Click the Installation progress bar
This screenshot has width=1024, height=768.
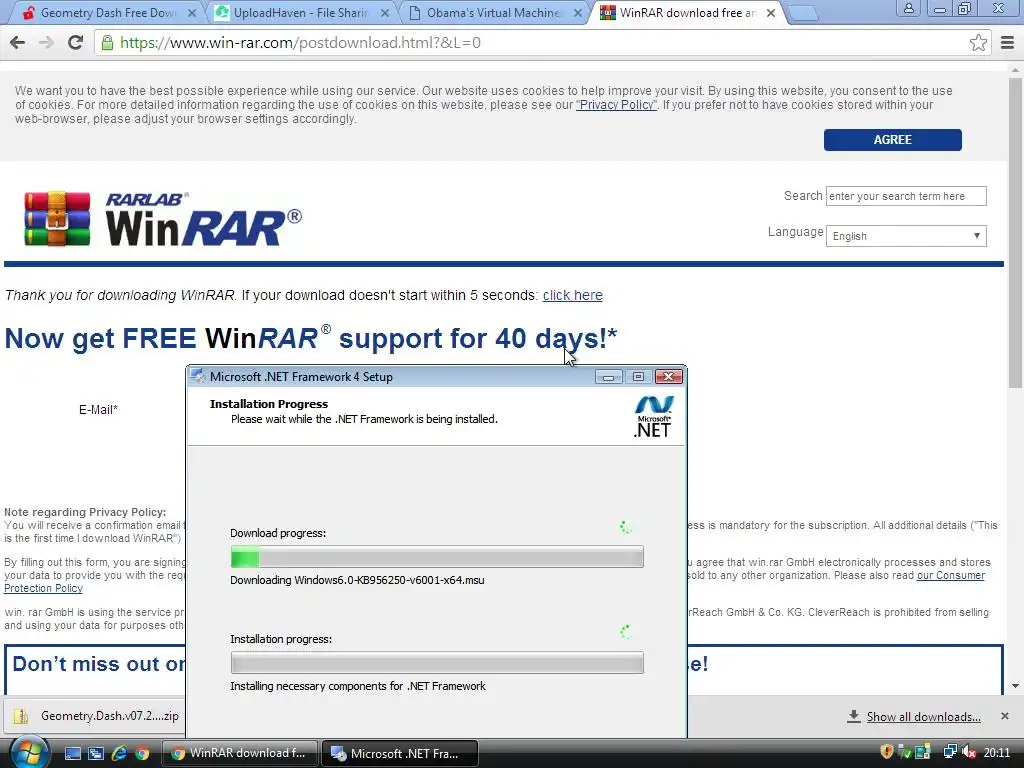point(437,663)
